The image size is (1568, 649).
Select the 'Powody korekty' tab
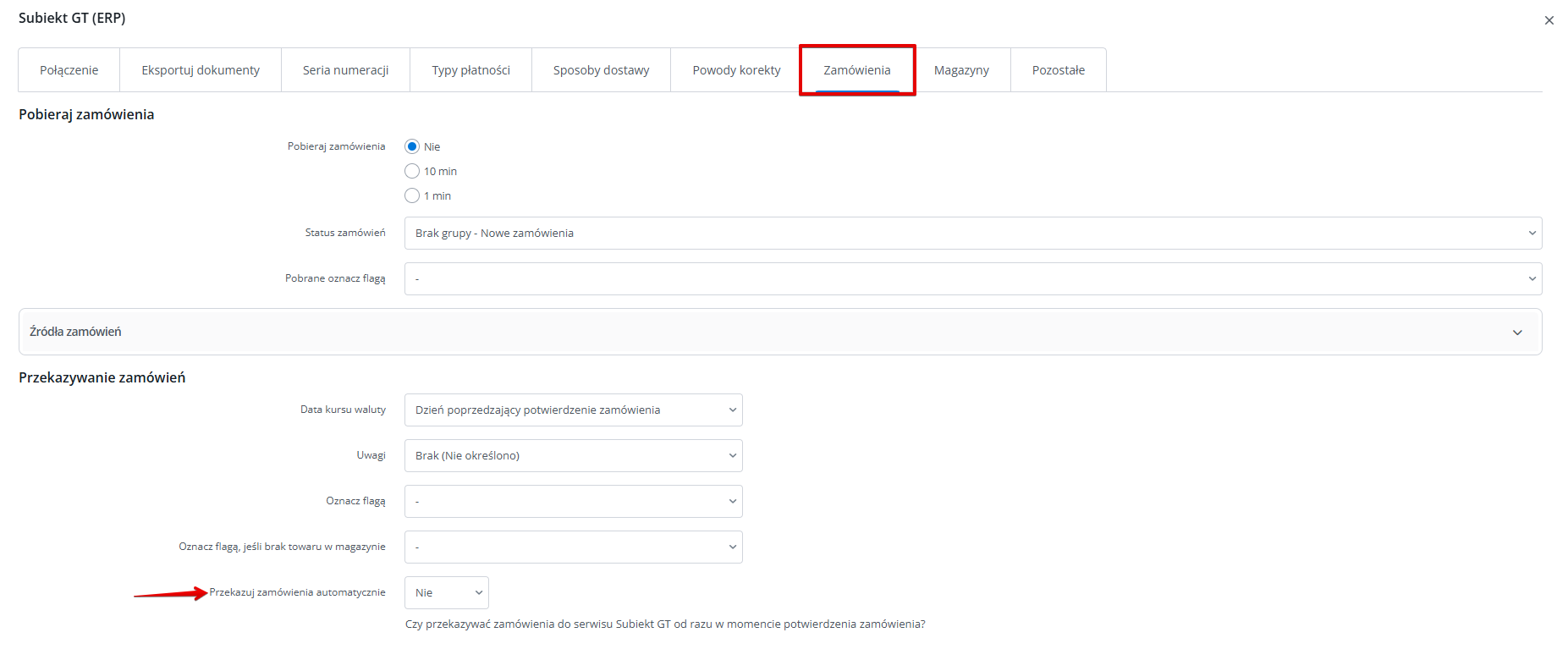click(x=736, y=70)
